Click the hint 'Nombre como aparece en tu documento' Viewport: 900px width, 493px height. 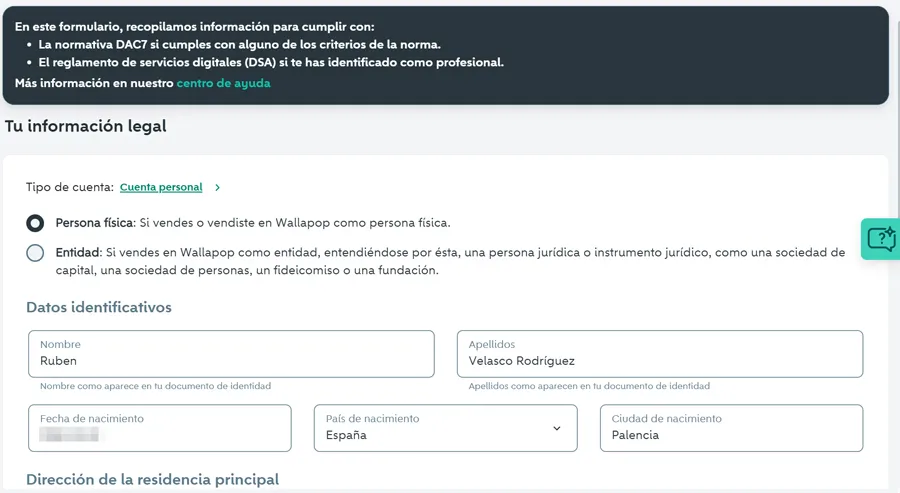coord(156,386)
